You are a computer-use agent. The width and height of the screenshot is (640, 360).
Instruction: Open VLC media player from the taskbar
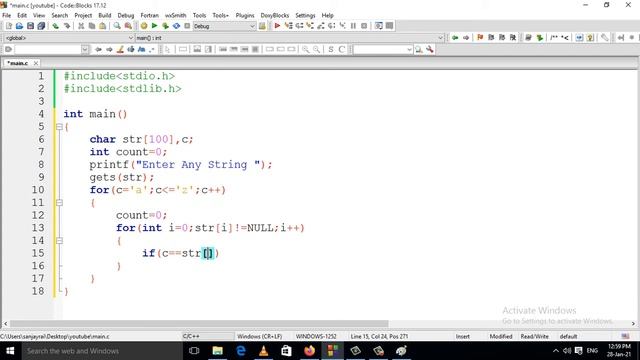pyautogui.click(x=264, y=351)
